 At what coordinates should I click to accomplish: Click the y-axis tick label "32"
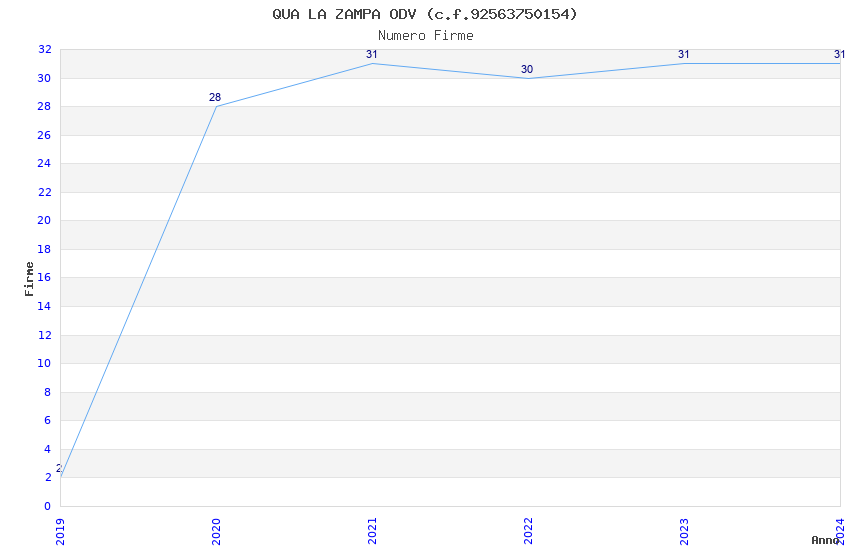pos(44,49)
